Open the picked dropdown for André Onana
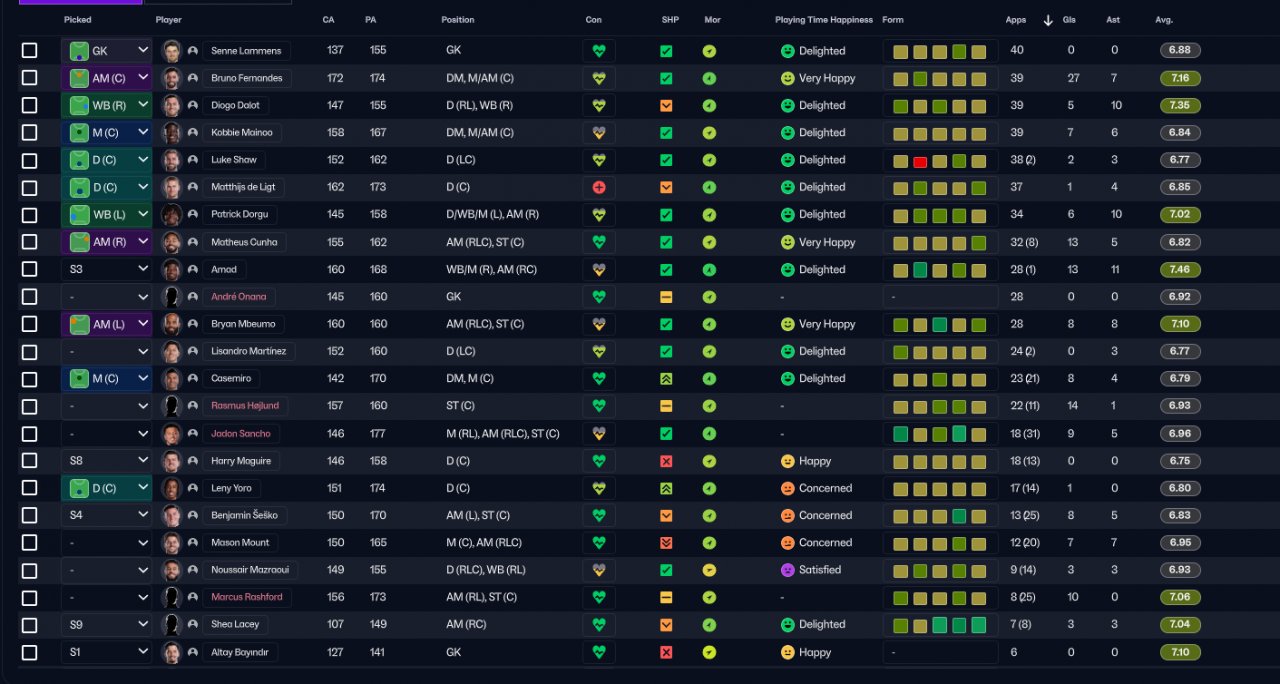 pyautogui.click(x=106, y=297)
